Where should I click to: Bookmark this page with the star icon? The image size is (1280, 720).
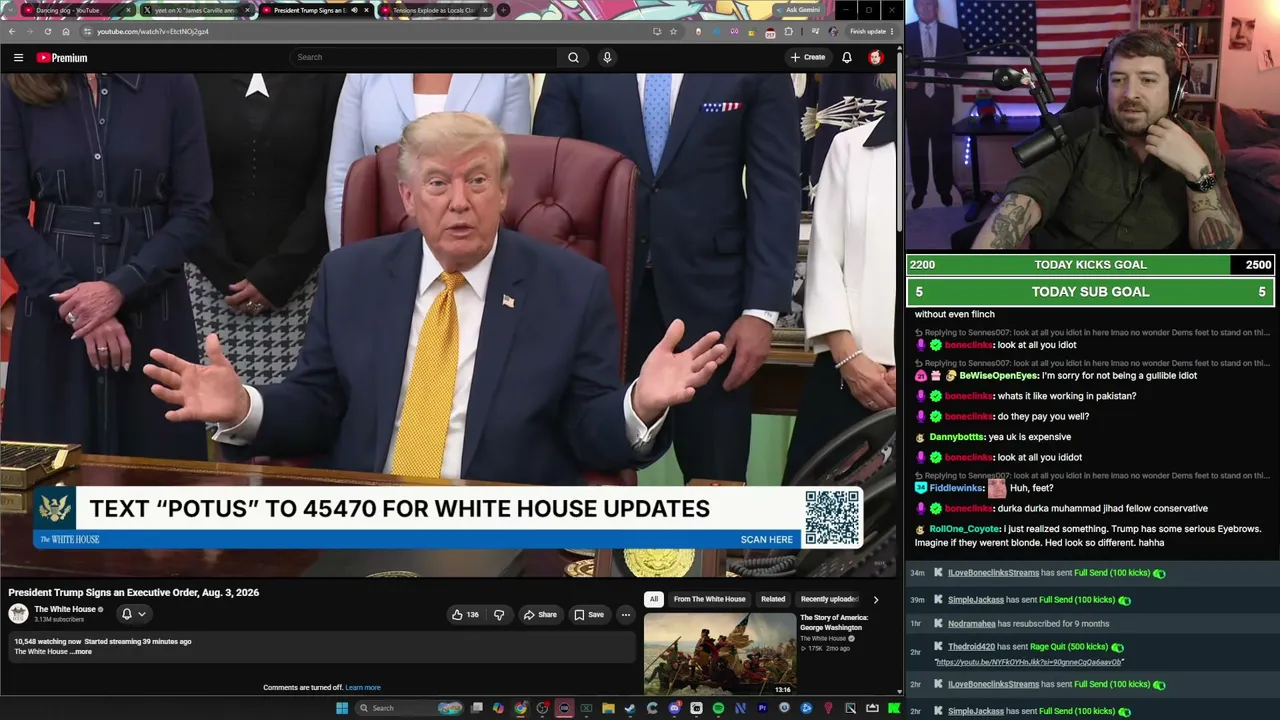coord(673,31)
